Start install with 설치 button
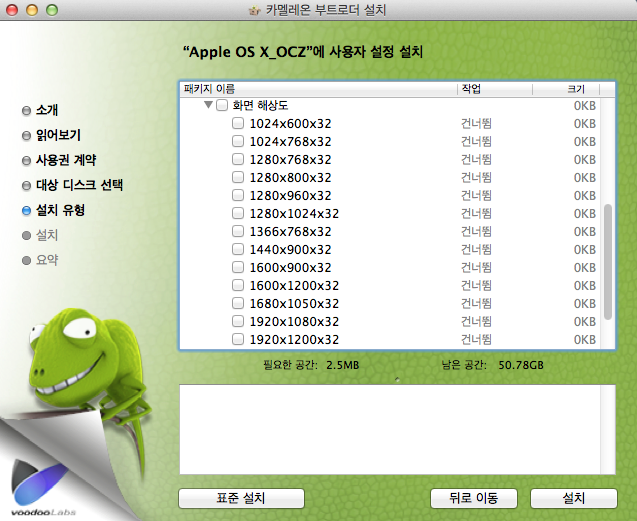 tap(574, 498)
